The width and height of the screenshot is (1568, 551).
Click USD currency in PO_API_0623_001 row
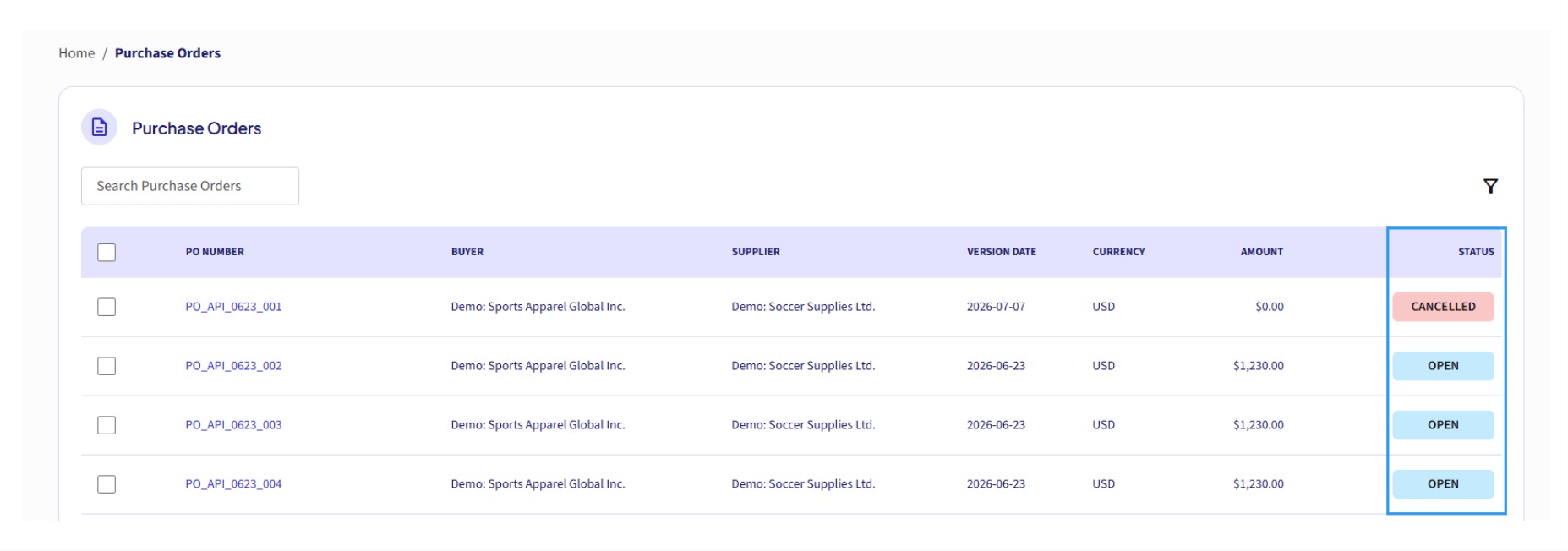coord(1103,307)
